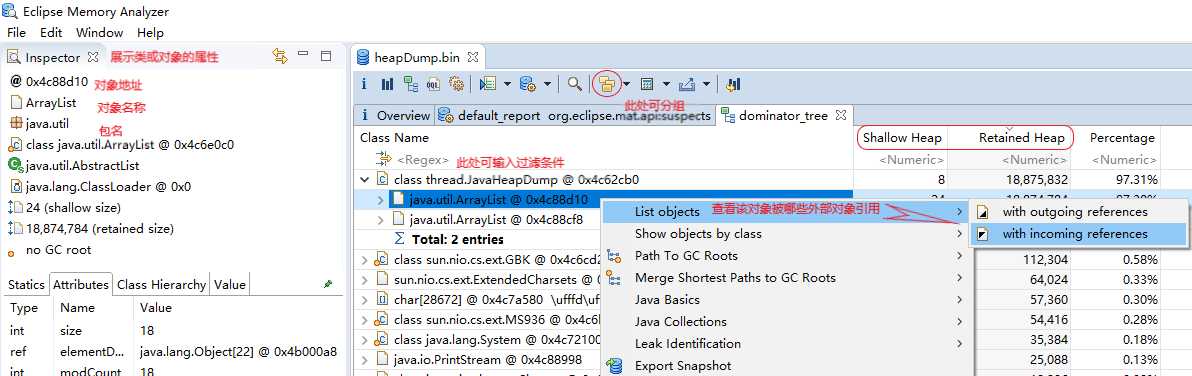This screenshot has height=376, width=1192.
Task: Open the Overview info toolbar icon
Action: click(364, 84)
